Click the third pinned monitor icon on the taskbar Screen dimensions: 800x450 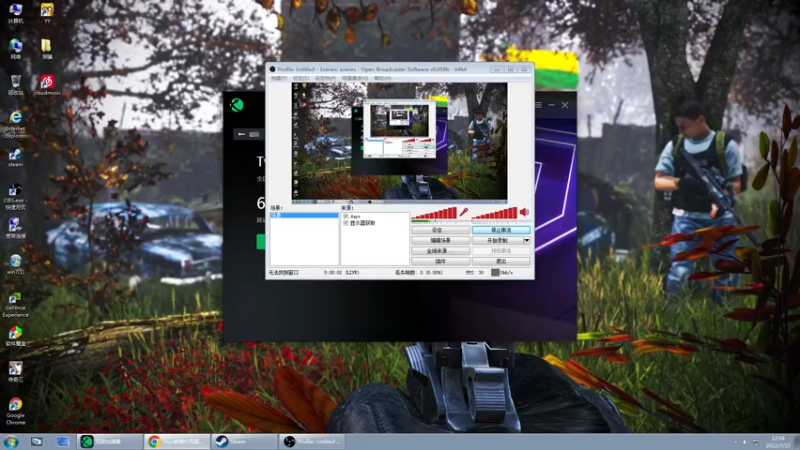[62, 441]
